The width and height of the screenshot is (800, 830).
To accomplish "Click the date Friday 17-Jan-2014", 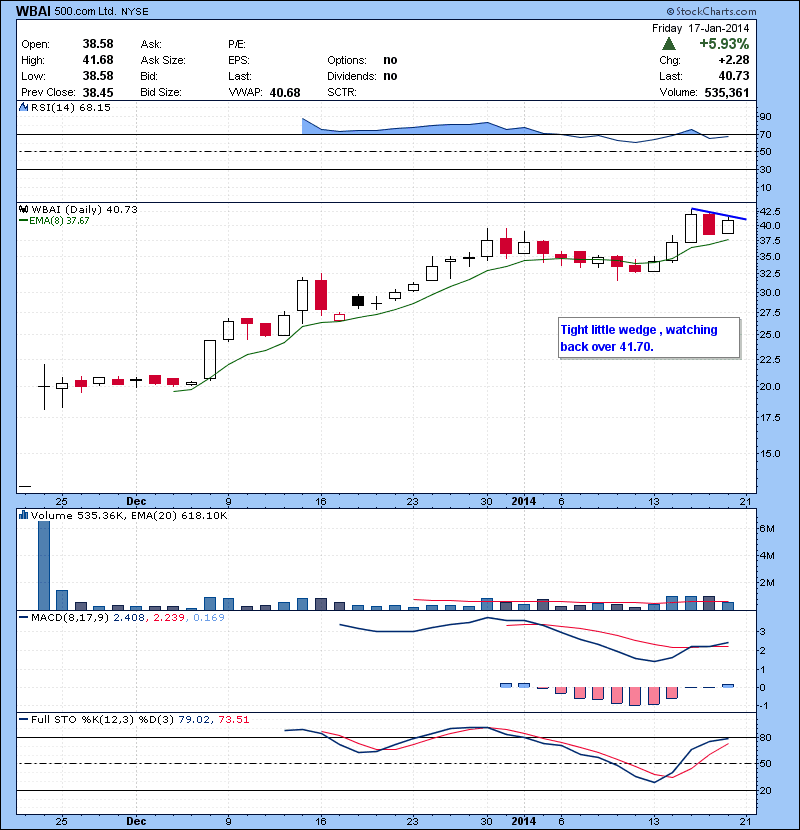I will [700, 28].
